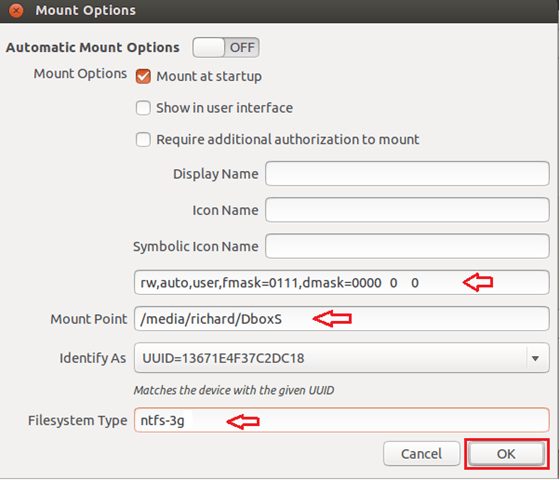Click the red arrow next to /media/richard/DboxS

coord(332,318)
